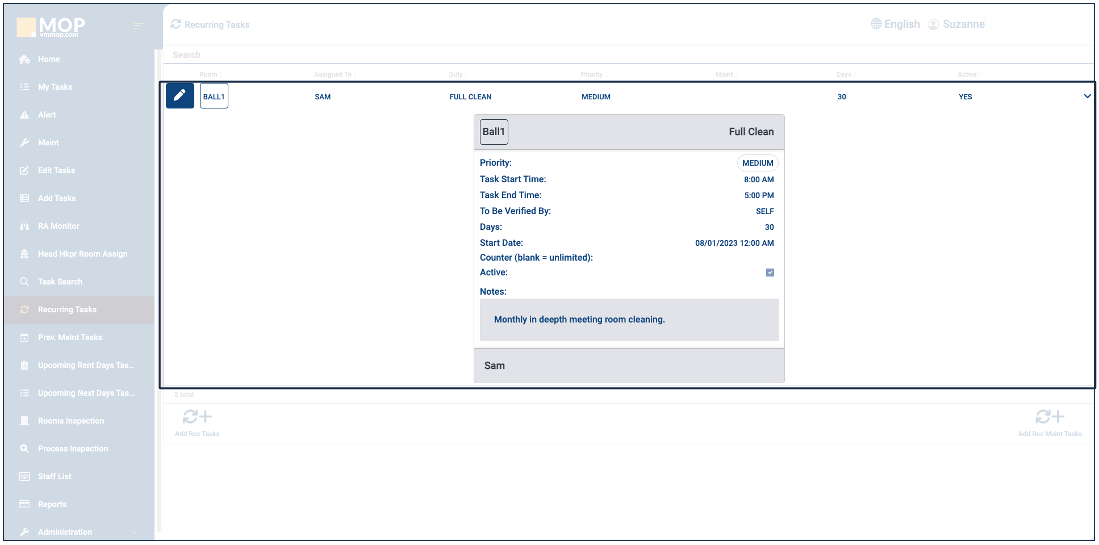
Task: Click the Add Rec Tasks icon
Action: (x=197, y=418)
